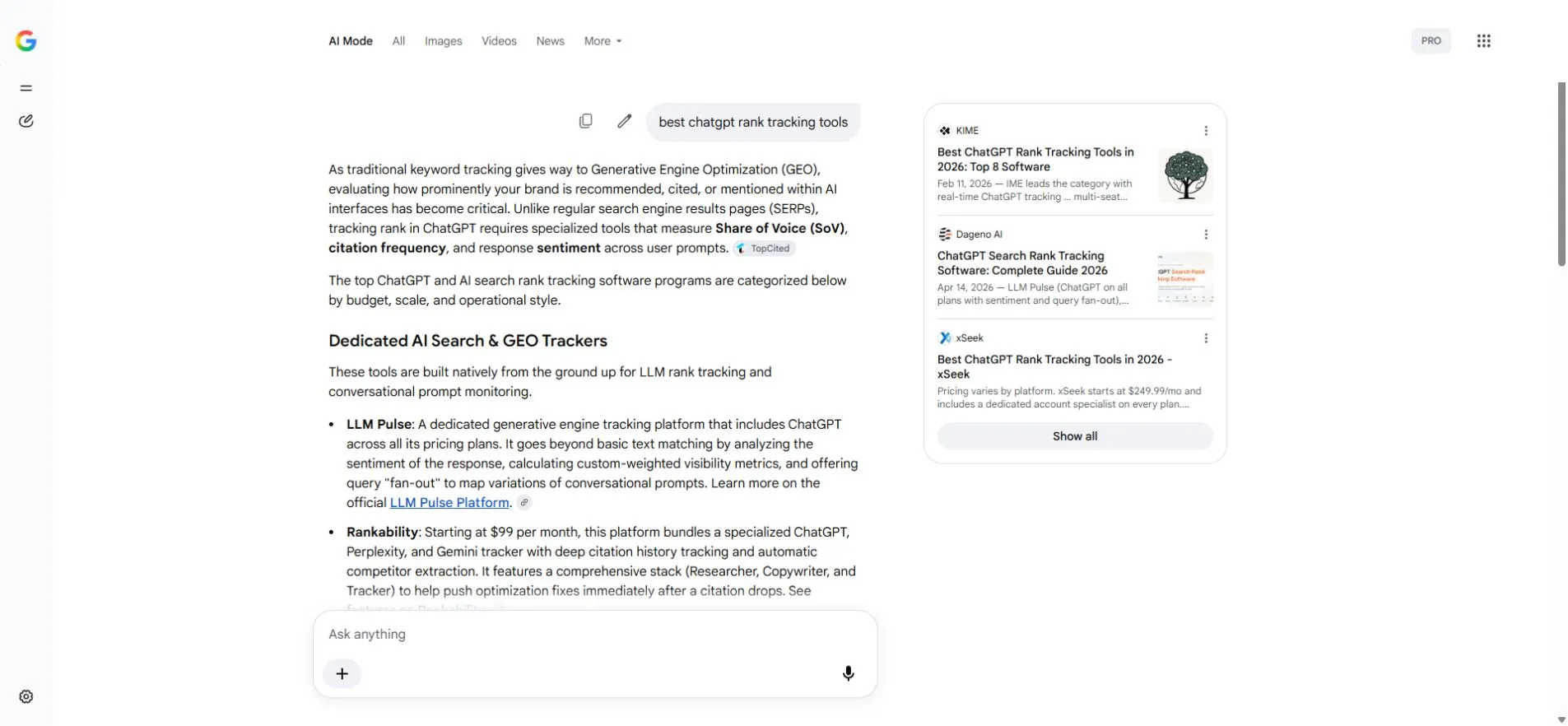Click the page vertical scrollbar thumb

(x=1561, y=174)
